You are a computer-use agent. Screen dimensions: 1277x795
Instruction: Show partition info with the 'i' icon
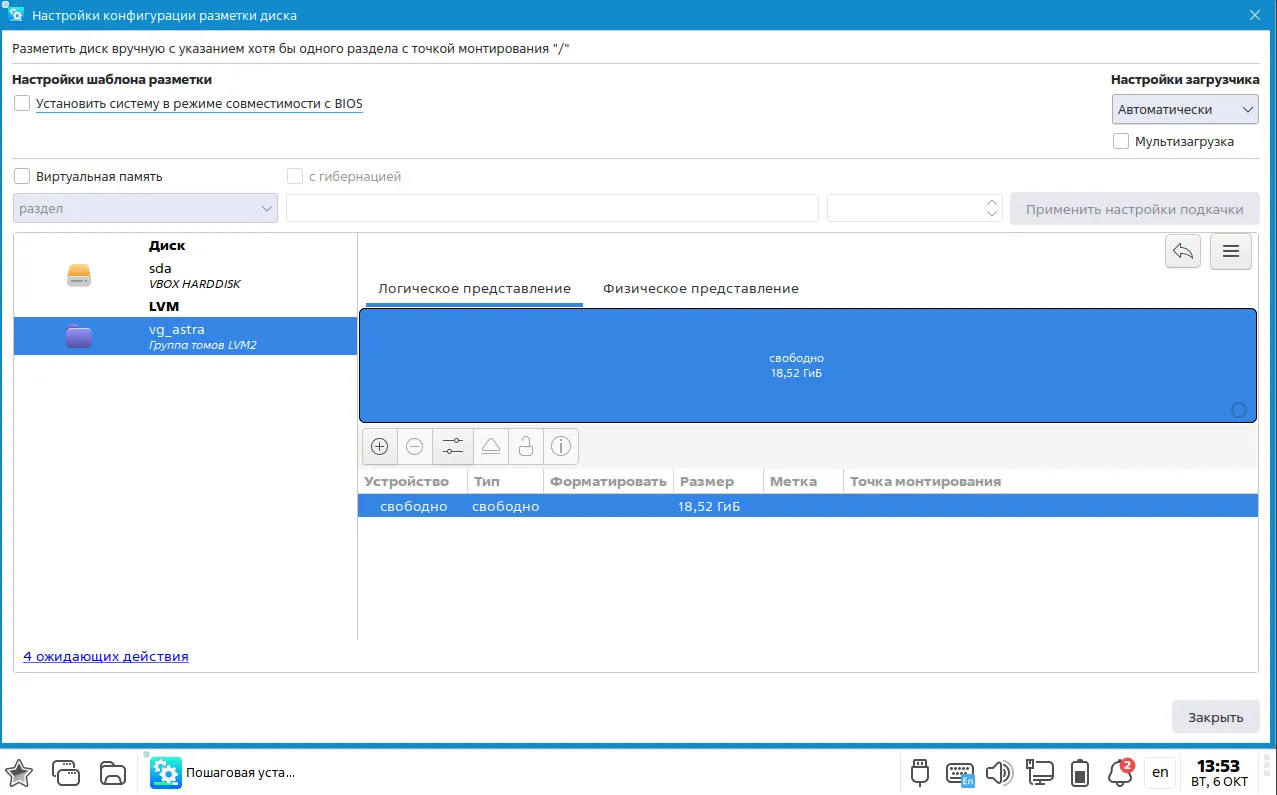coord(561,446)
